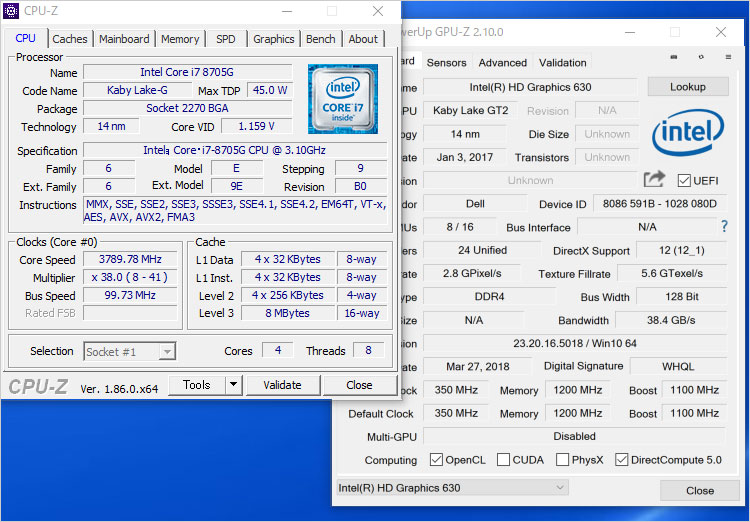Screen dimensions: 750x522
Task: Click the Digital Signature value WHQL
Action: click(x=678, y=367)
